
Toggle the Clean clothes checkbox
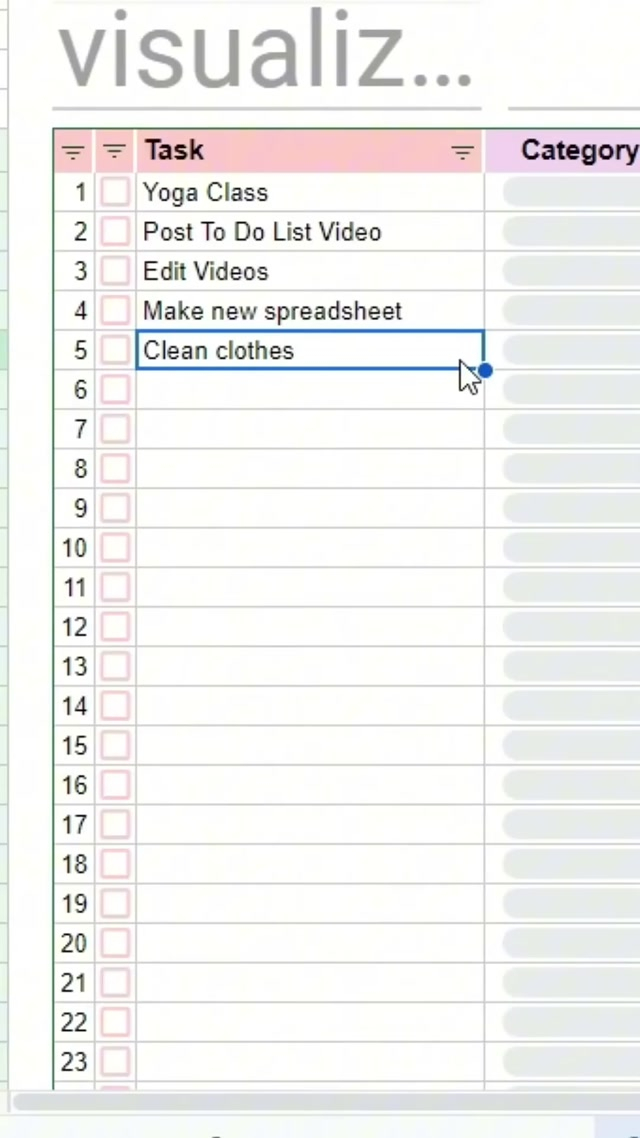[x=115, y=350]
